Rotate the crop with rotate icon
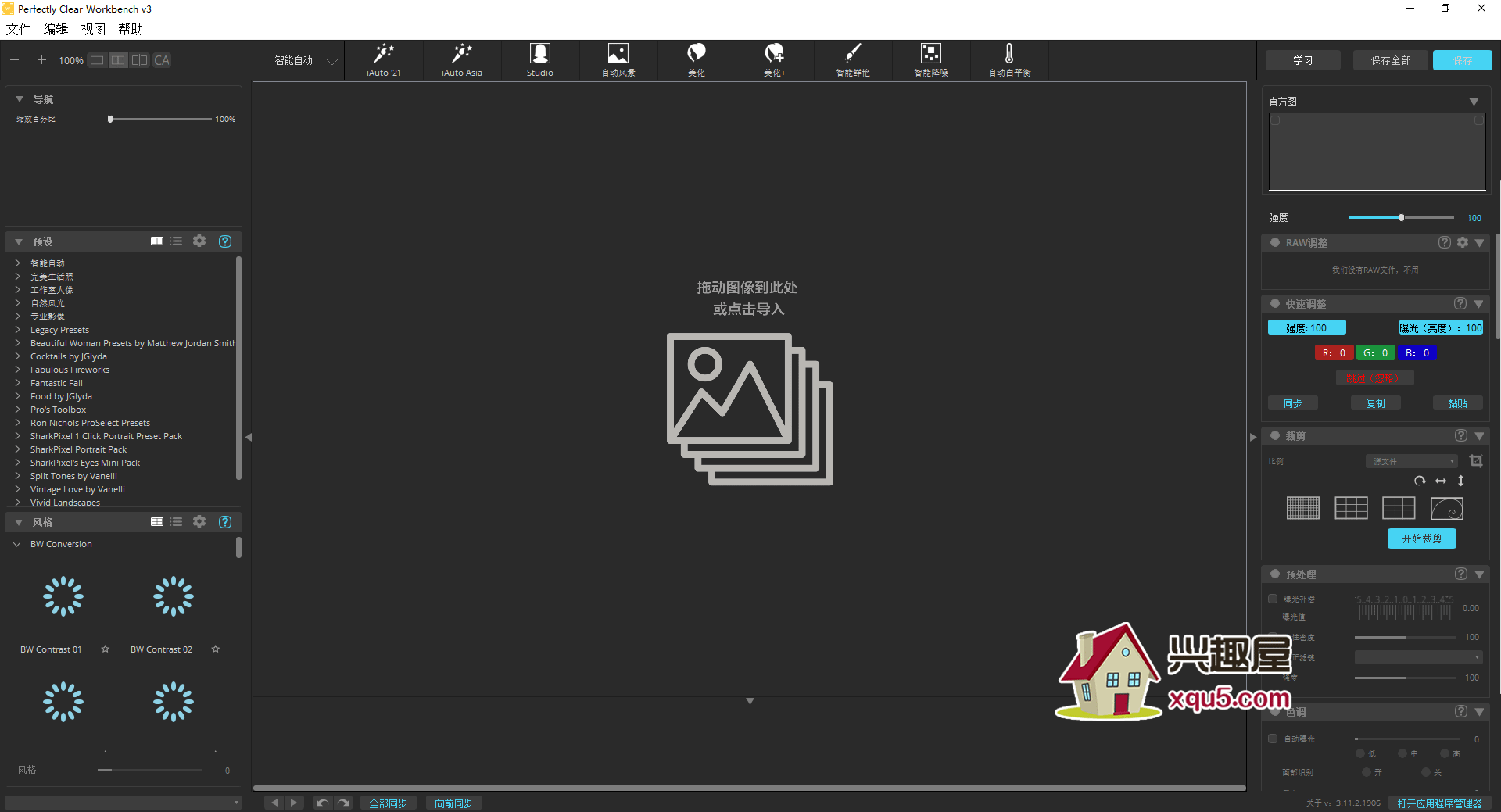This screenshot has height=812, width=1501. tap(1420, 481)
